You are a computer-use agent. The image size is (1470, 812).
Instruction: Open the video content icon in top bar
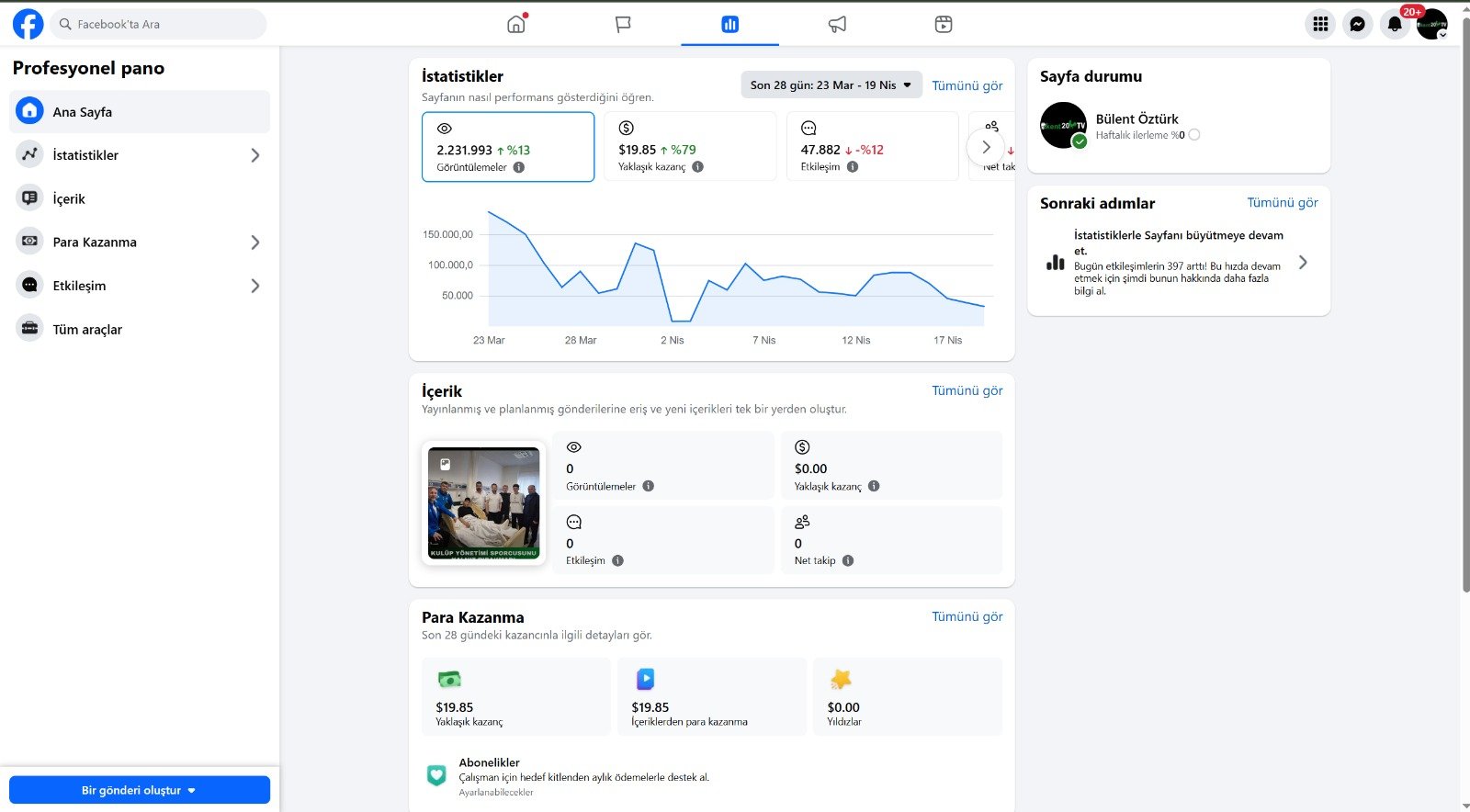[x=944, y=24]
